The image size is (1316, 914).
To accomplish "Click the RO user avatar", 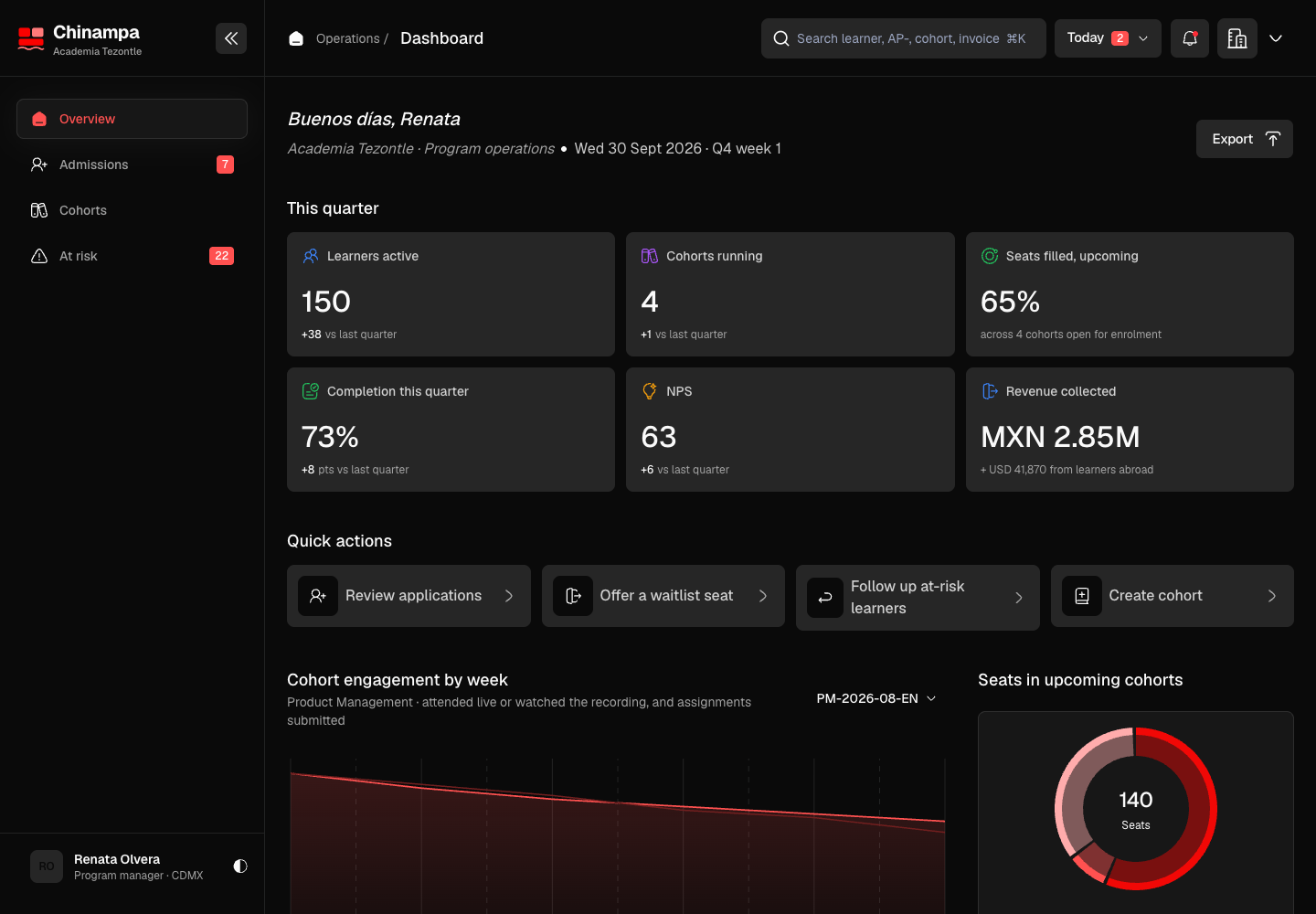I will click(x=47, y=866).
